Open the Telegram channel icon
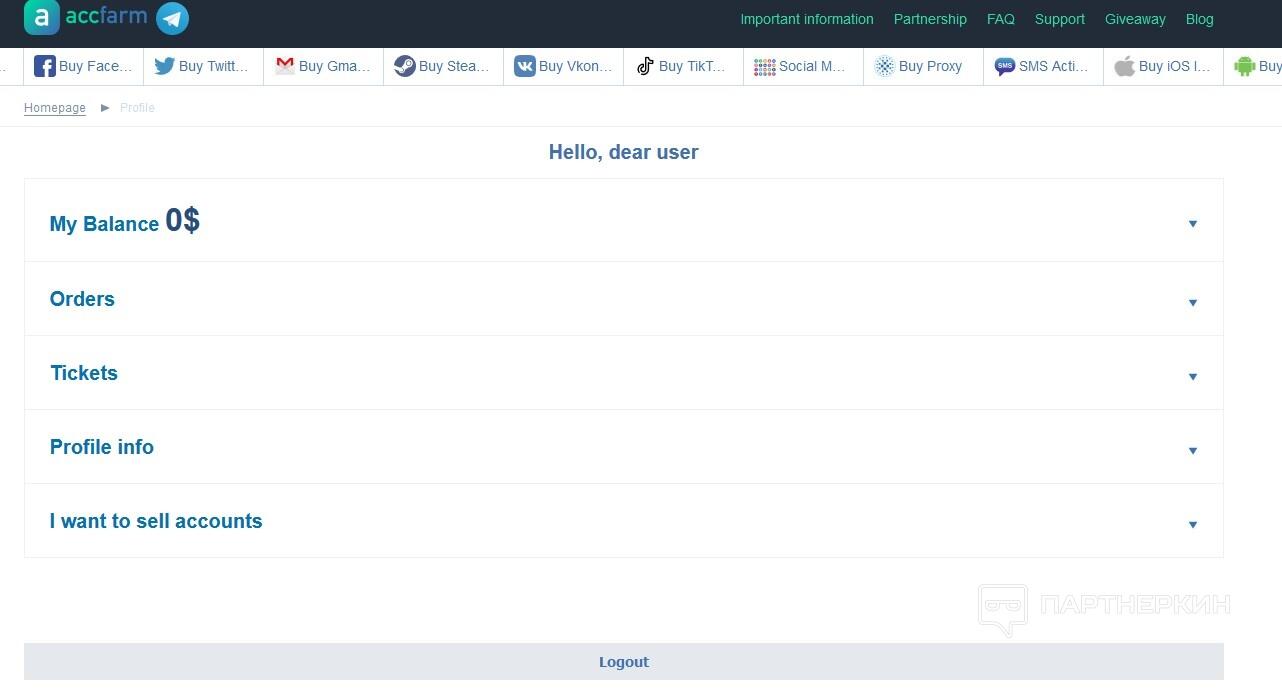Image resolution: width=1282 pixels, height=690 pixels. pyautogui.click(x=172, y=18)
